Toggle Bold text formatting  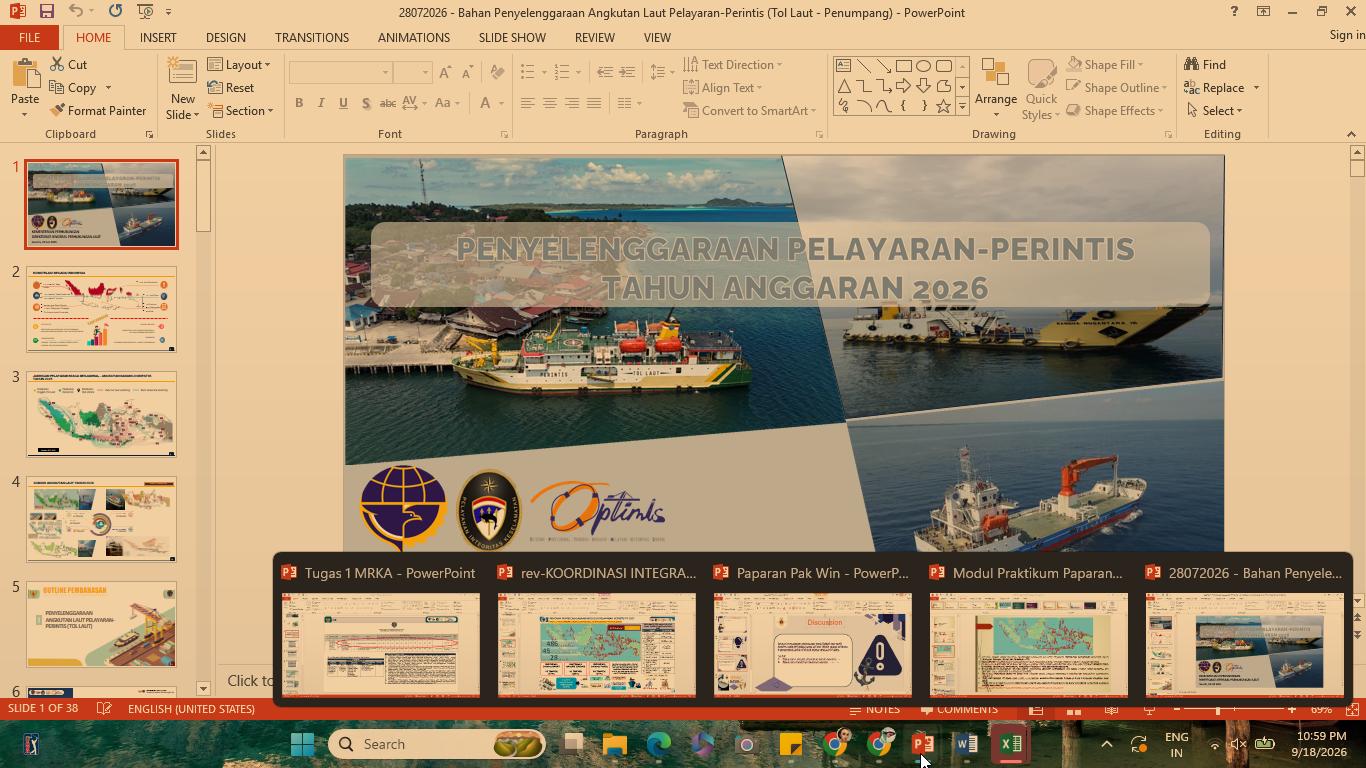tap(299, 103)
